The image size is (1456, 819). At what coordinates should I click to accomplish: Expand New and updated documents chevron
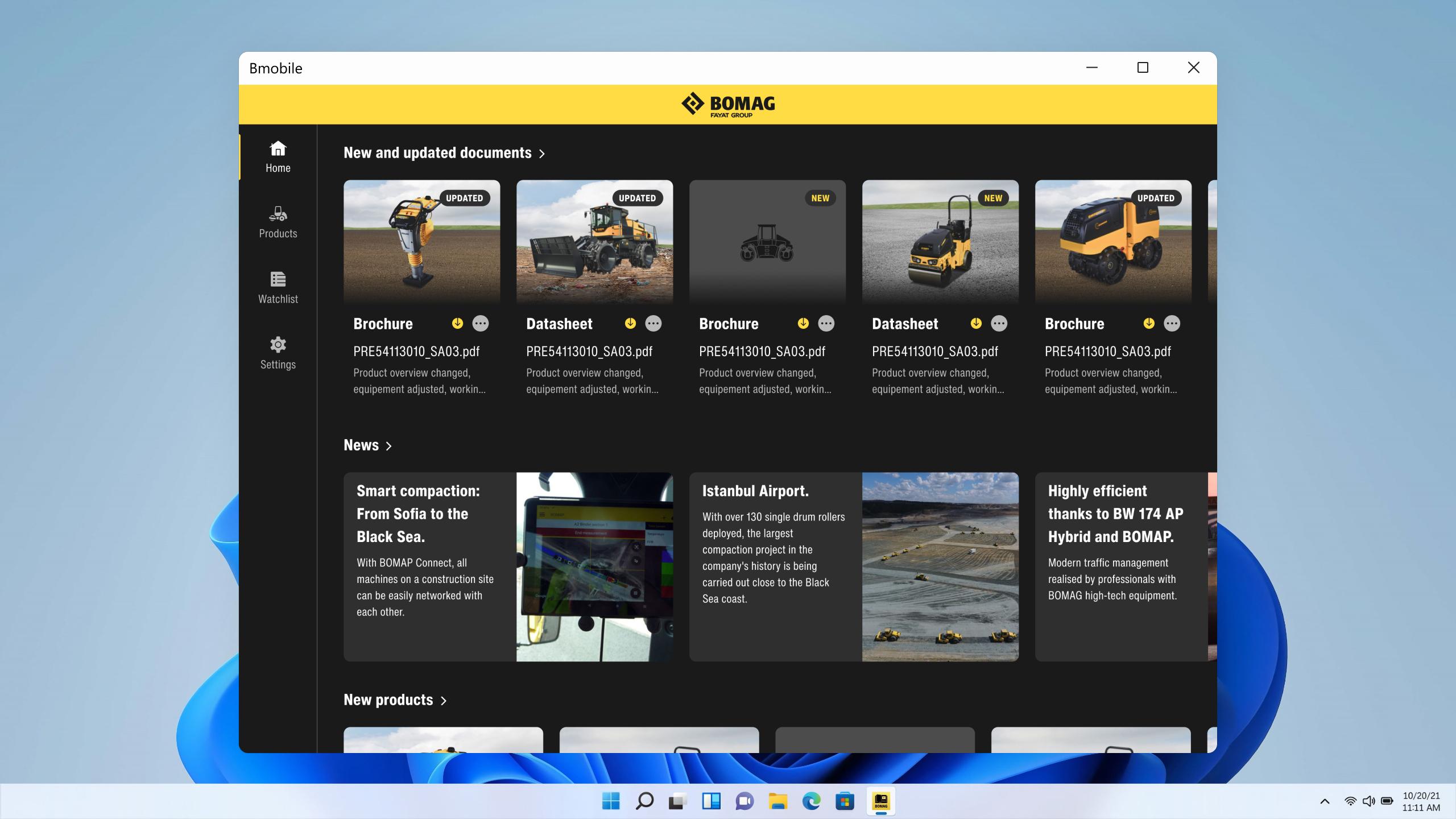[542, 154]
